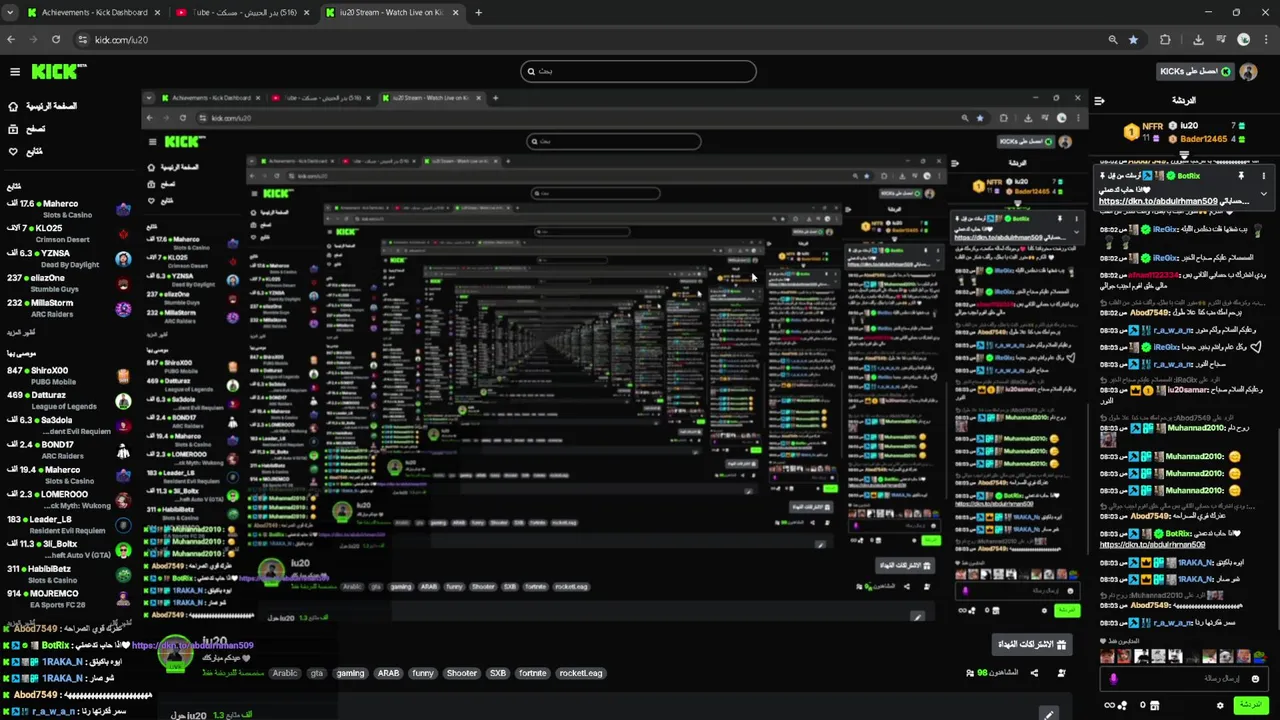Viewport: 1280px width, 720px height.
Task: Click the Kick search field
Action: point(638,71)
